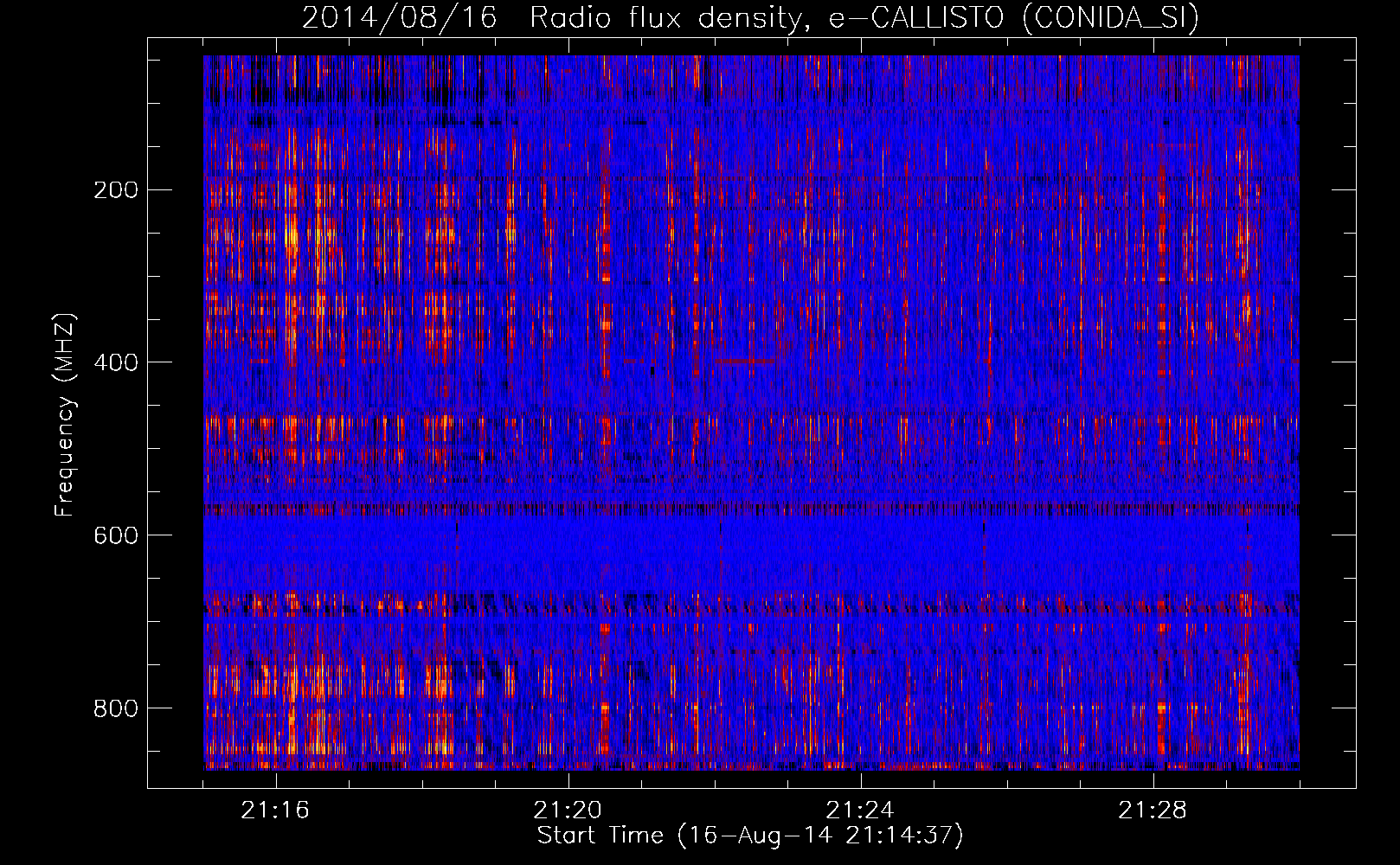Select the 'Frequency (MHZ)' axis label
1400x865 pixels.
point(65,414)
